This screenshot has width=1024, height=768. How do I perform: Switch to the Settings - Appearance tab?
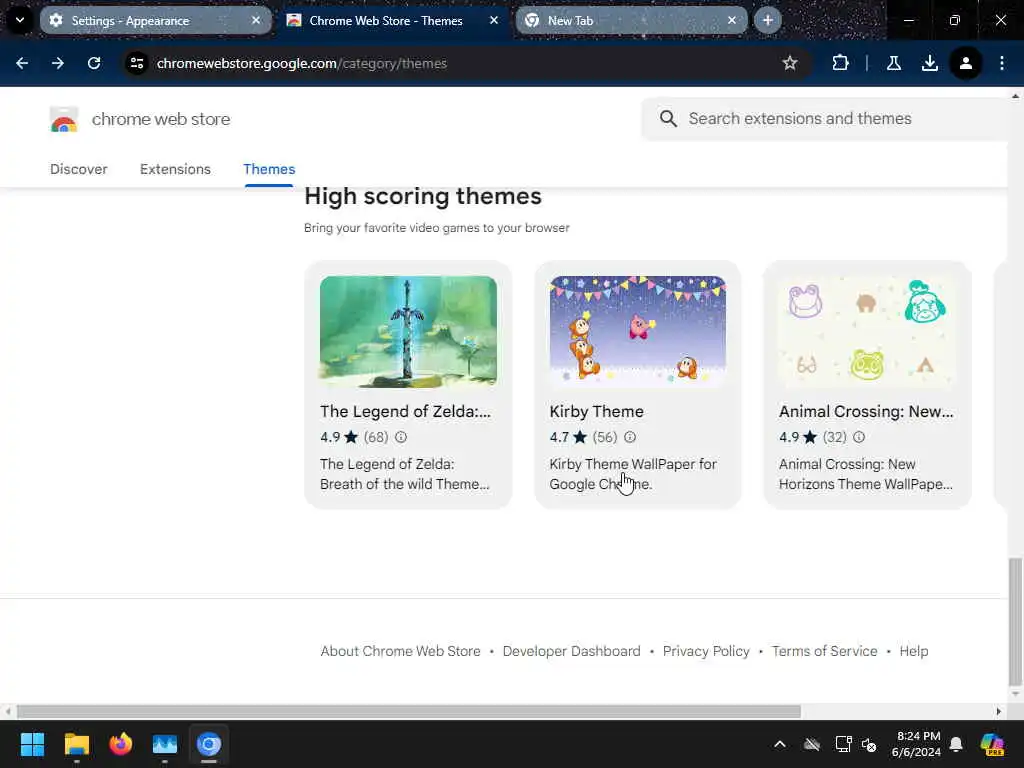point(155,20)
